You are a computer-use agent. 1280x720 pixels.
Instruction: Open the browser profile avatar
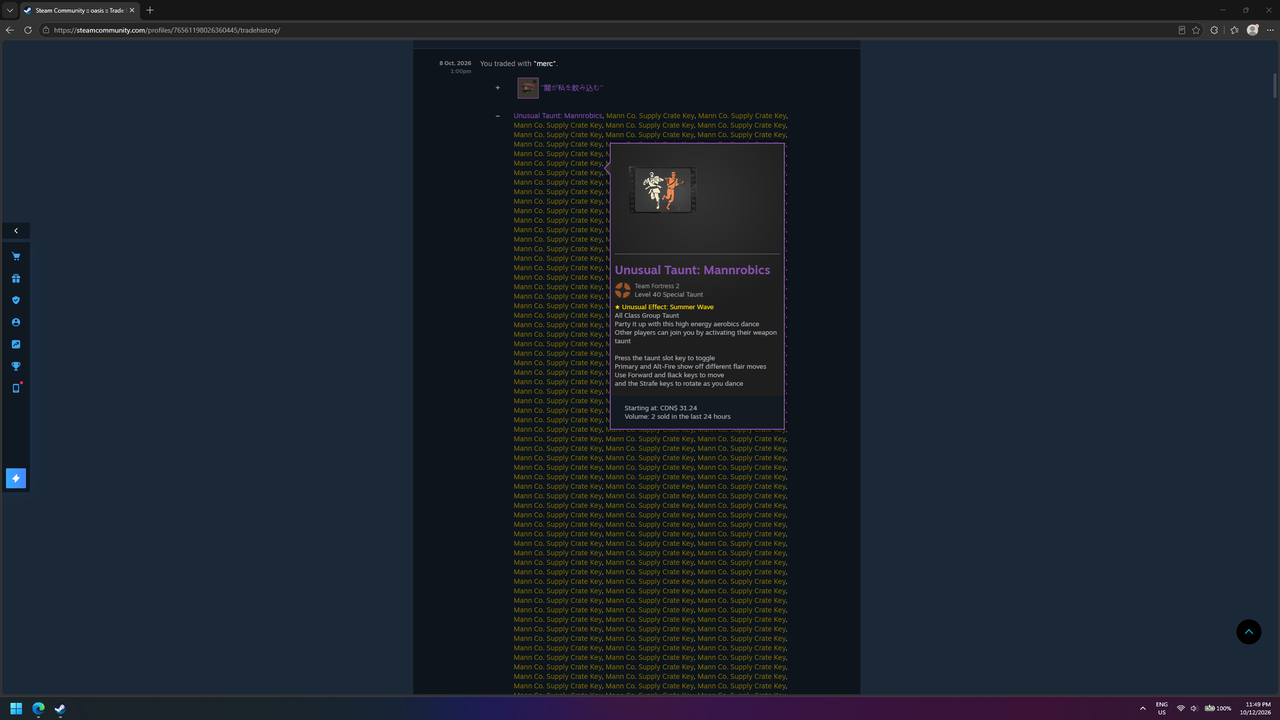click(1252, 30)
